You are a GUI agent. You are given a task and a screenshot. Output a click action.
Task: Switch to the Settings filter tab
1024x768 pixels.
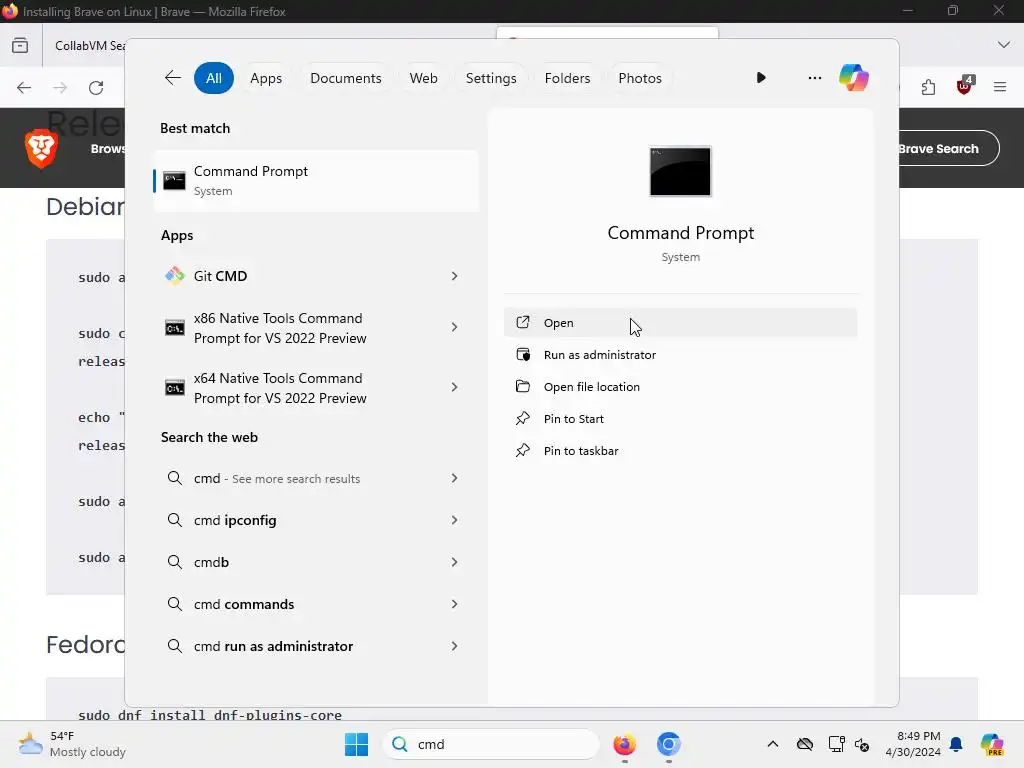point(490,78)
